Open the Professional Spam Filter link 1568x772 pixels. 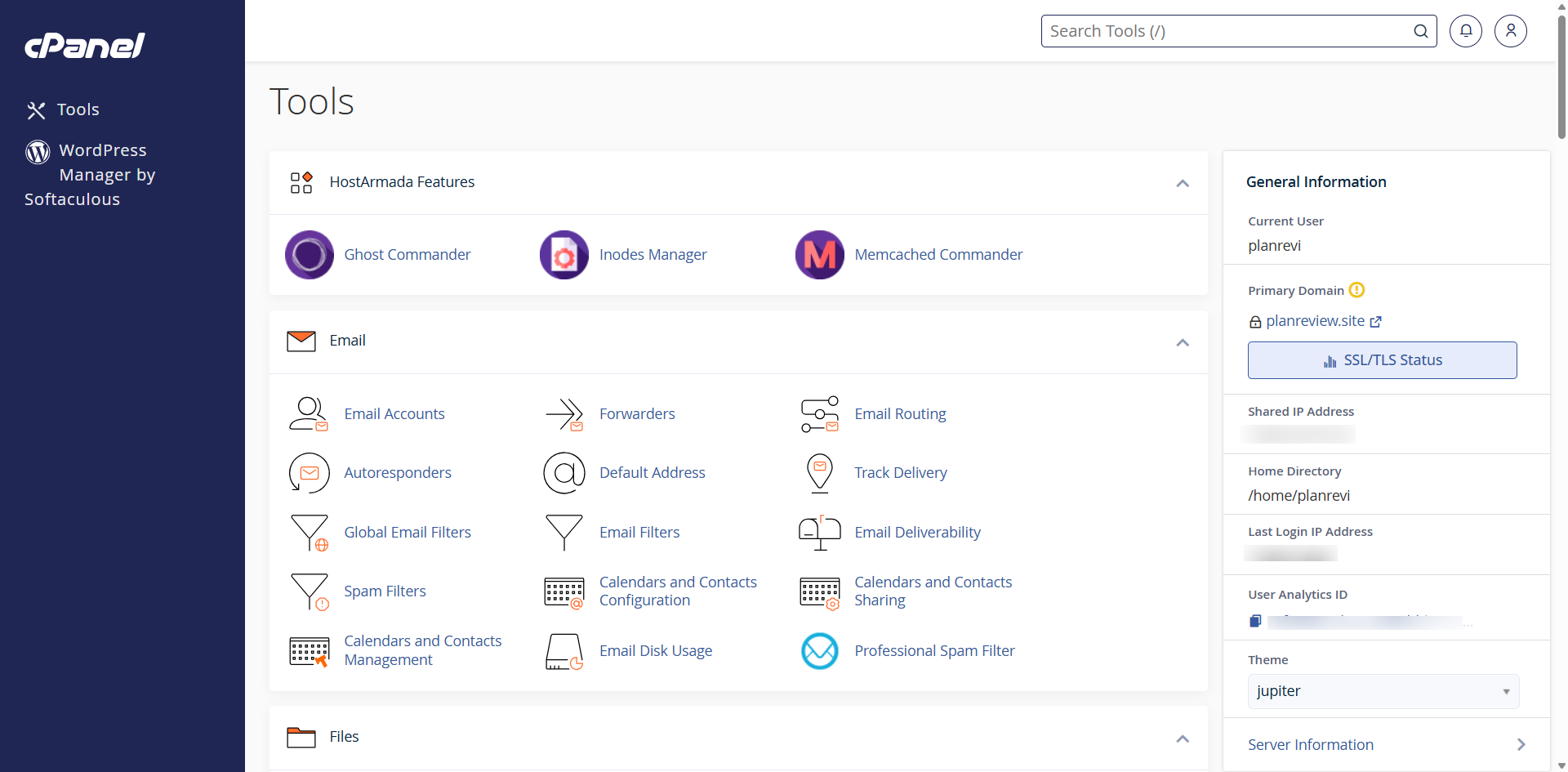coord(934,651)
